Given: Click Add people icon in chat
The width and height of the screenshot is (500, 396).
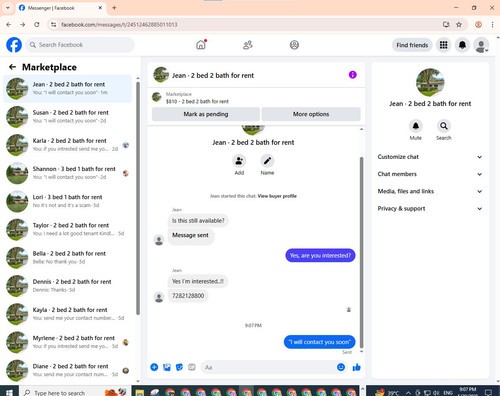Looking at the screenshot, I should [239, 161].
